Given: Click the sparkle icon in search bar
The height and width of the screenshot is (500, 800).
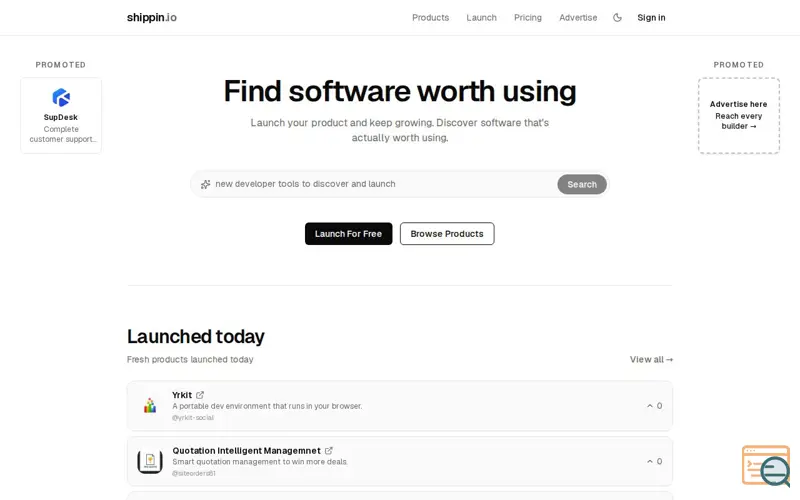Looking at the screenshot, I should pyautogui.click(x=205, y=184).
